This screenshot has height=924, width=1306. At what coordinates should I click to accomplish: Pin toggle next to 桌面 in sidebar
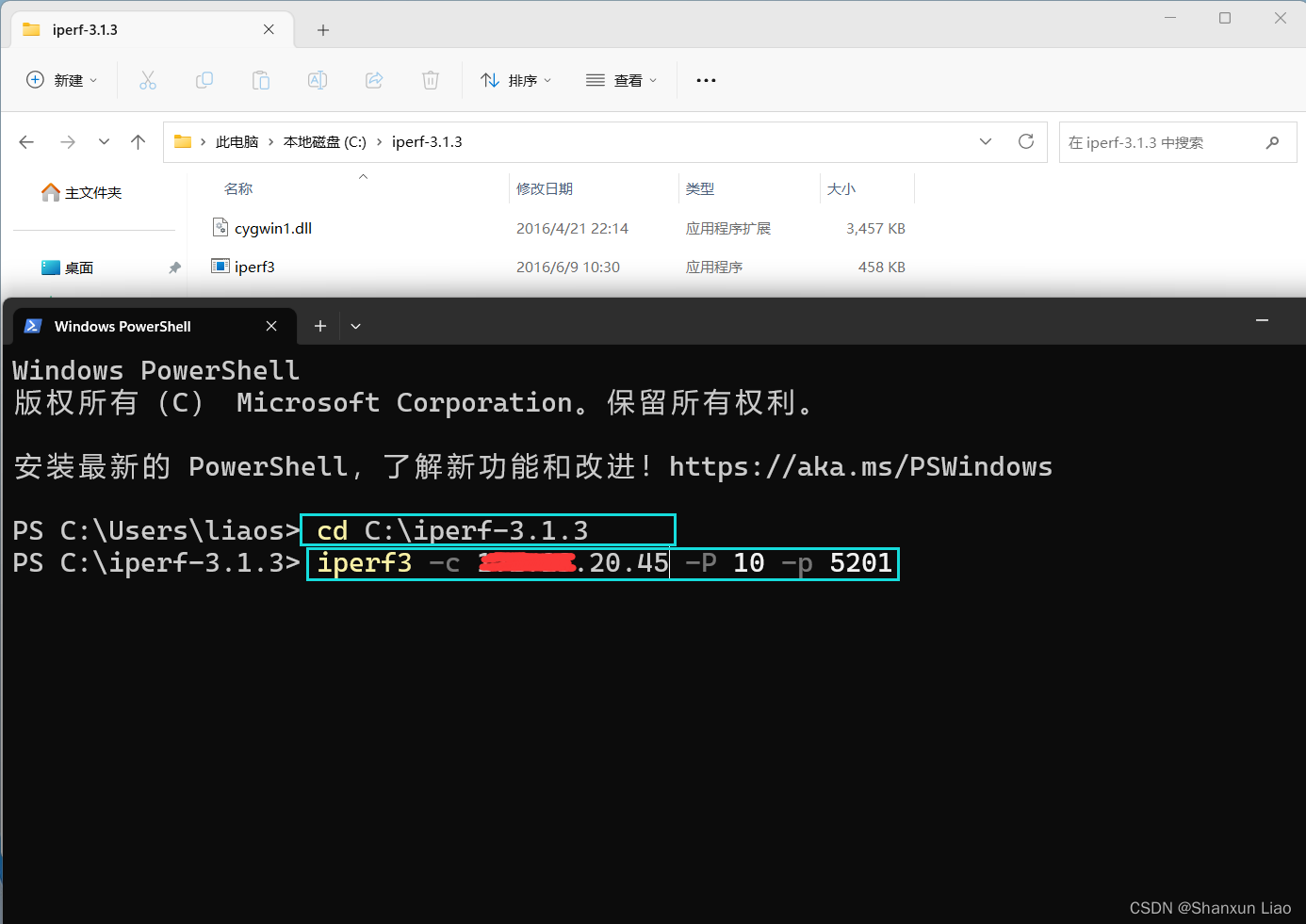click(174, 267)
